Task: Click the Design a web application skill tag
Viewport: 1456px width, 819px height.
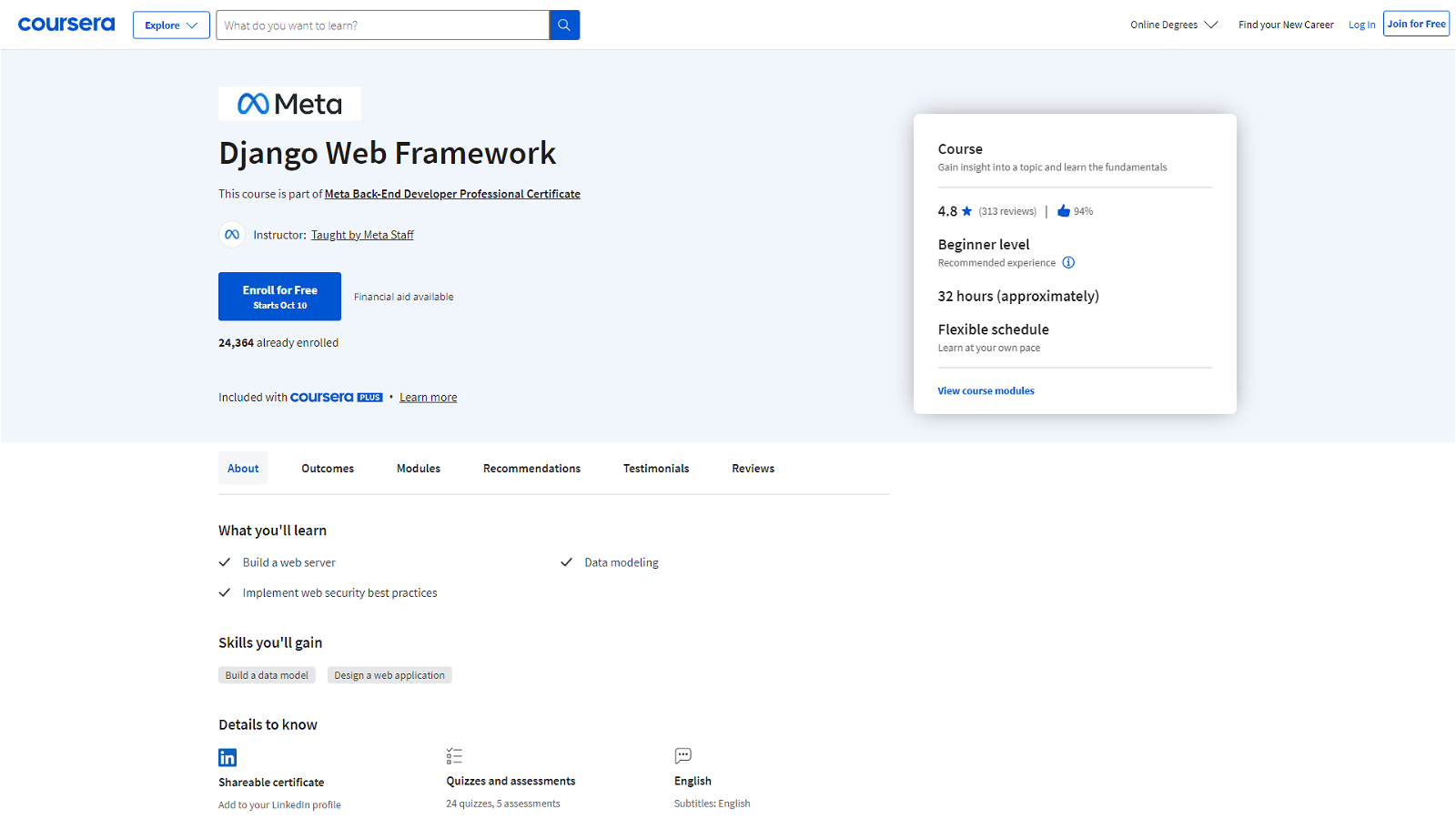Action: (389, 675)
